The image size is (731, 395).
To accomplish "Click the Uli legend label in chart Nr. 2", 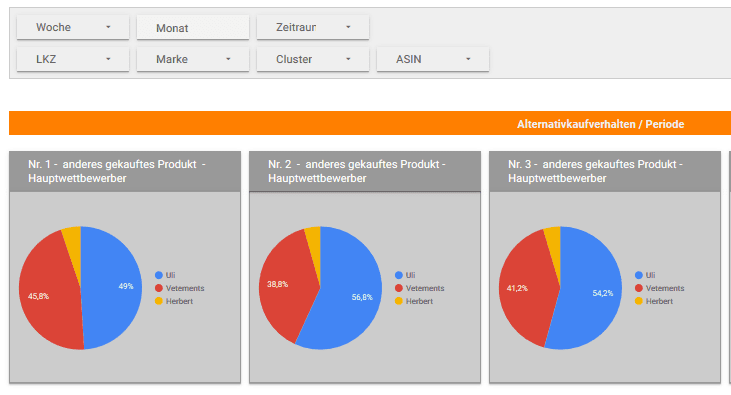I will click(x=411, y=275).
